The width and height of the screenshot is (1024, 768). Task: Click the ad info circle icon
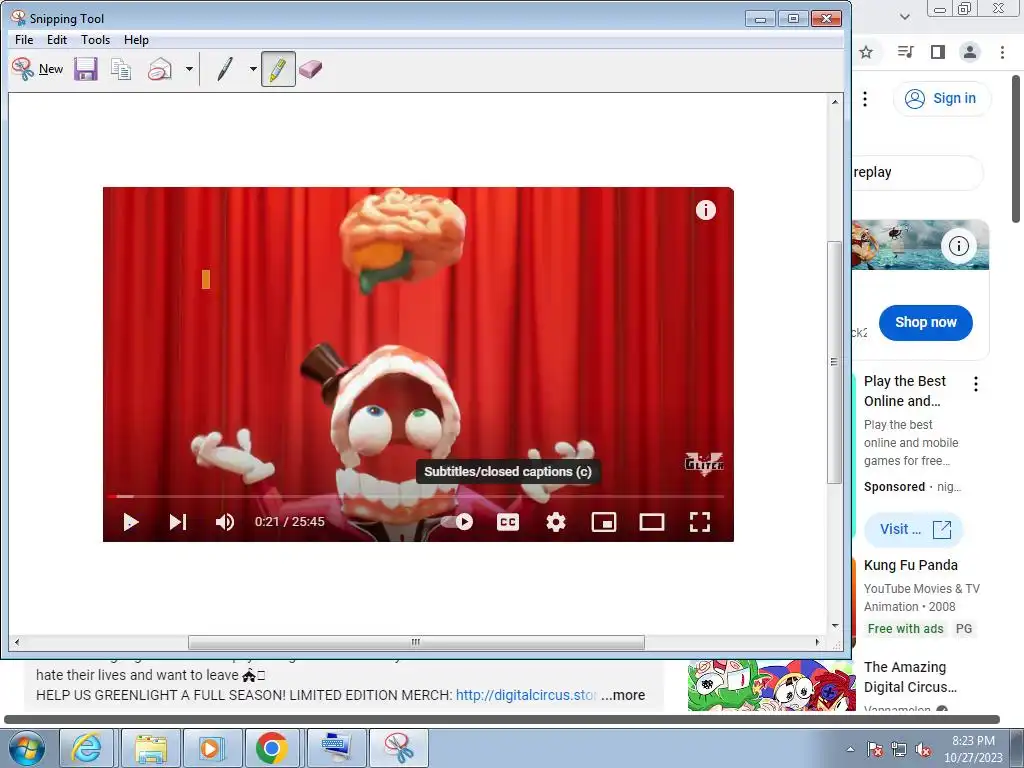point(959,246)
